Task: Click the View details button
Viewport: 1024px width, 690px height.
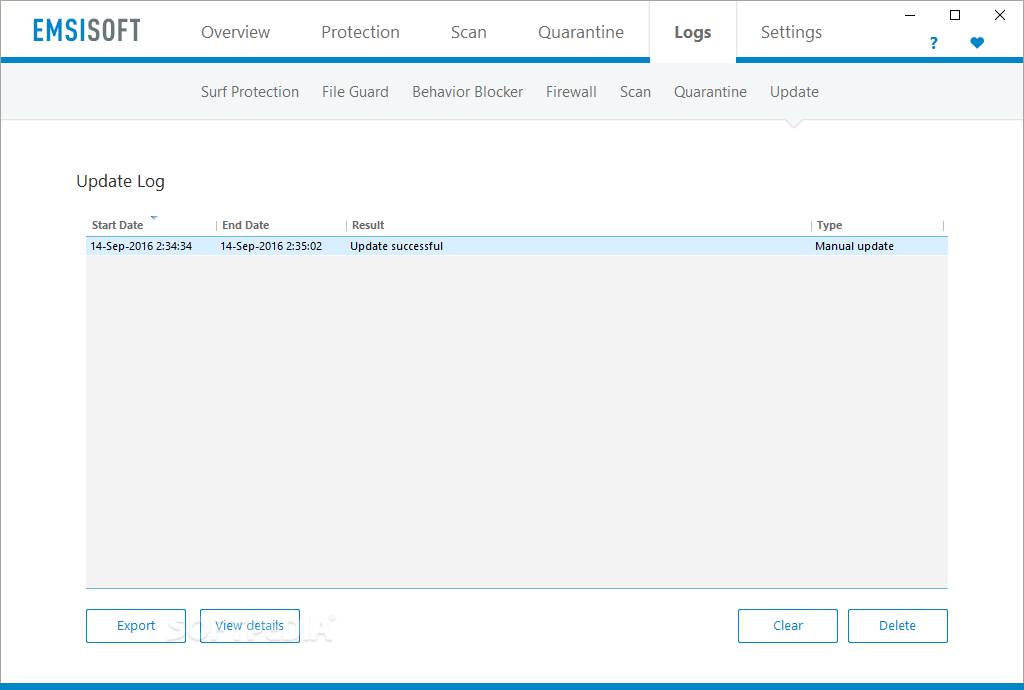Action: tap(249, 626)
